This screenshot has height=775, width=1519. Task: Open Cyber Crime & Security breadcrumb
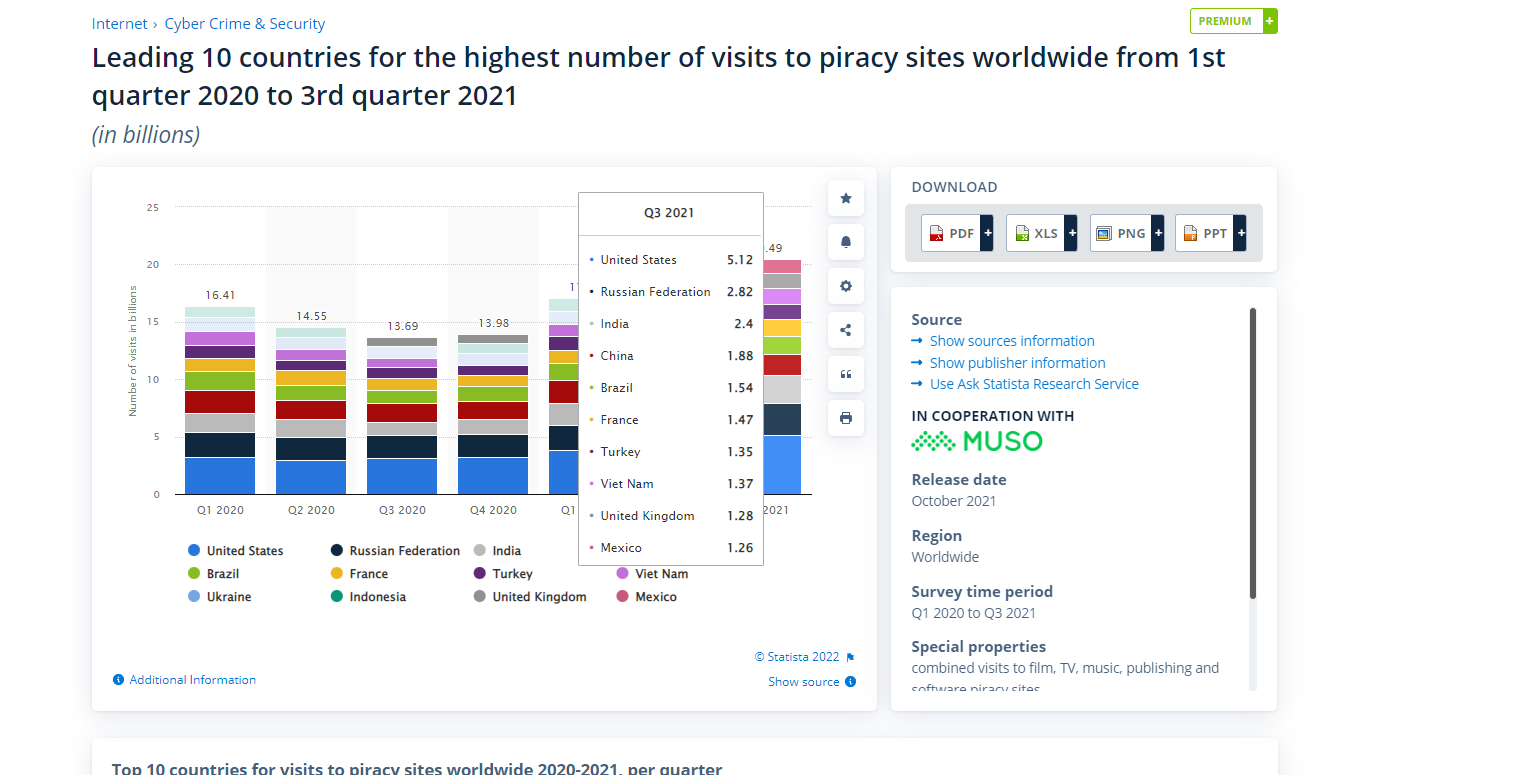point(245,24)
